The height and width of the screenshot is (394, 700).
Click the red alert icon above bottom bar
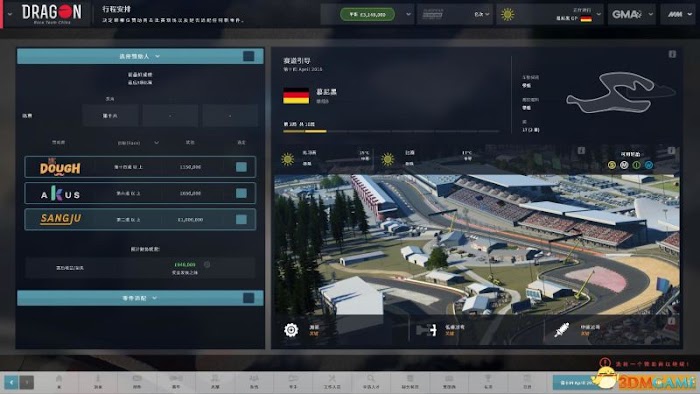605,362
